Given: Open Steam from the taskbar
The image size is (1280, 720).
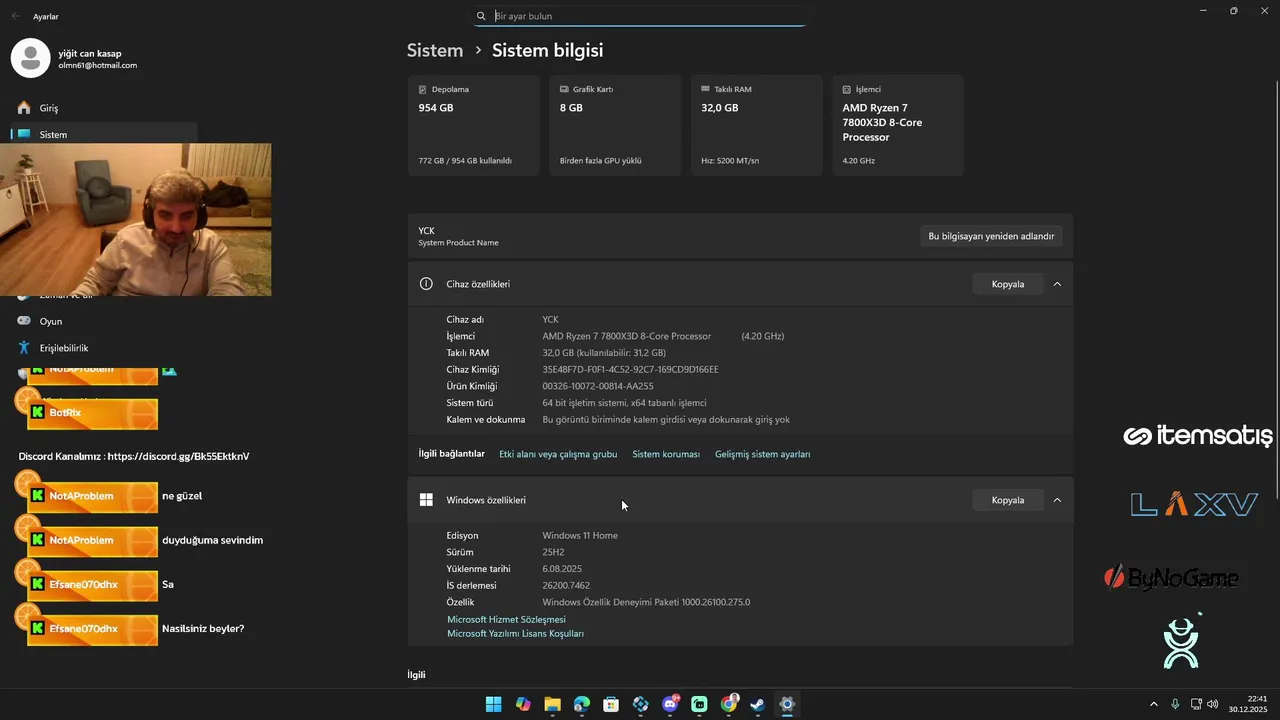Looking at the screenshot, I should click(758, 704).
